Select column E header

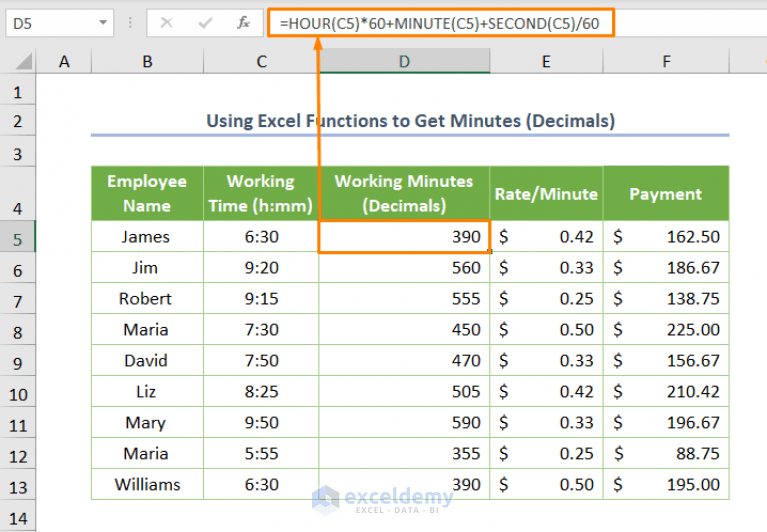point(546,62)
